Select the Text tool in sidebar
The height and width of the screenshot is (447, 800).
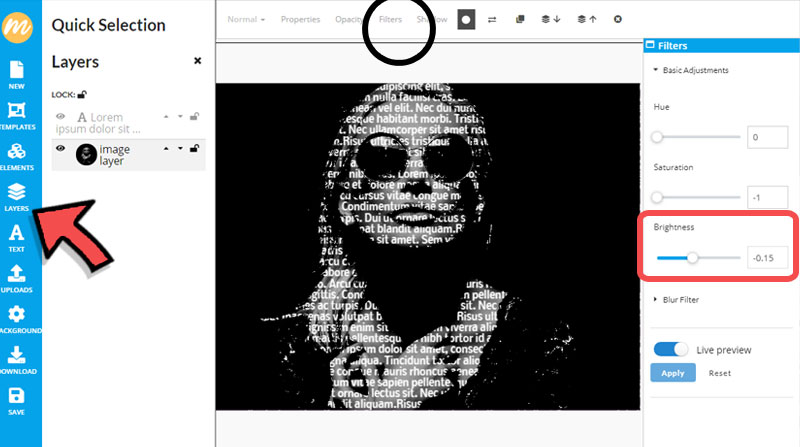tap(16, 238)
